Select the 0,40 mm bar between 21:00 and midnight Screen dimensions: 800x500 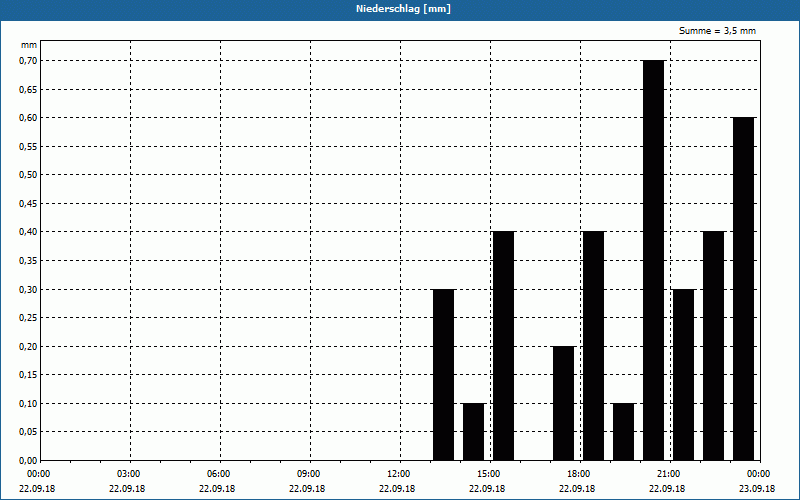click(713, 346)
